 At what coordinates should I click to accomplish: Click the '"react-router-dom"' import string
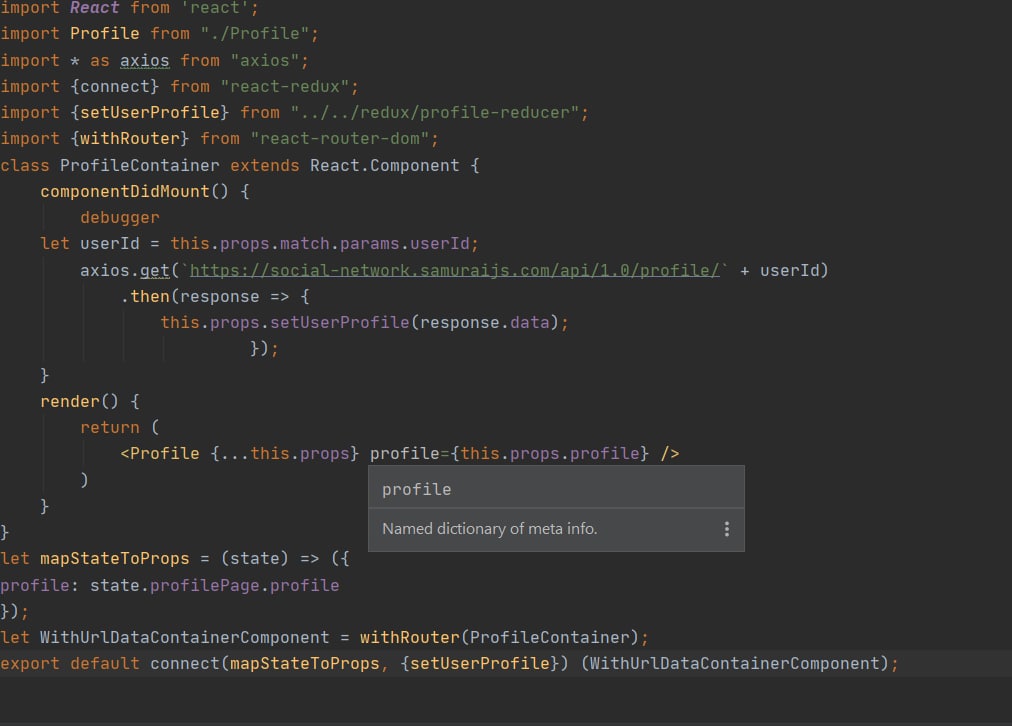pyautogui.click(x=340, y=138)
